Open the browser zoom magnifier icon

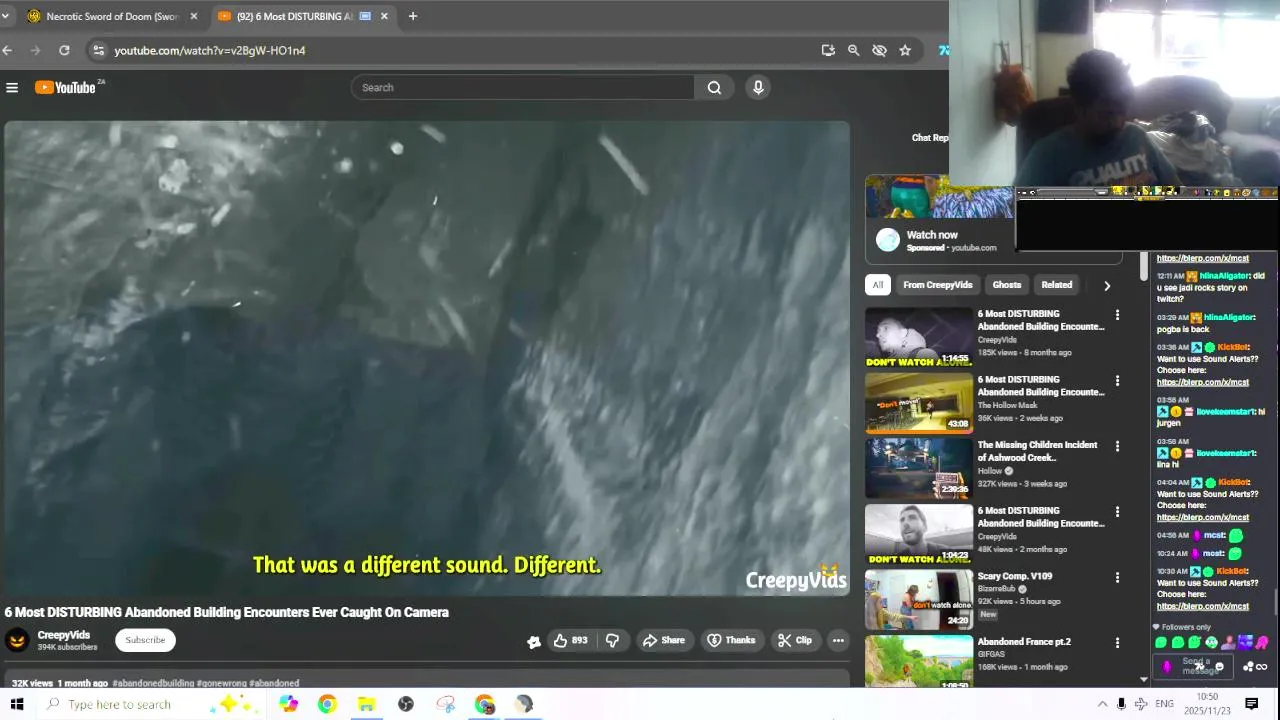click(853, 50)
